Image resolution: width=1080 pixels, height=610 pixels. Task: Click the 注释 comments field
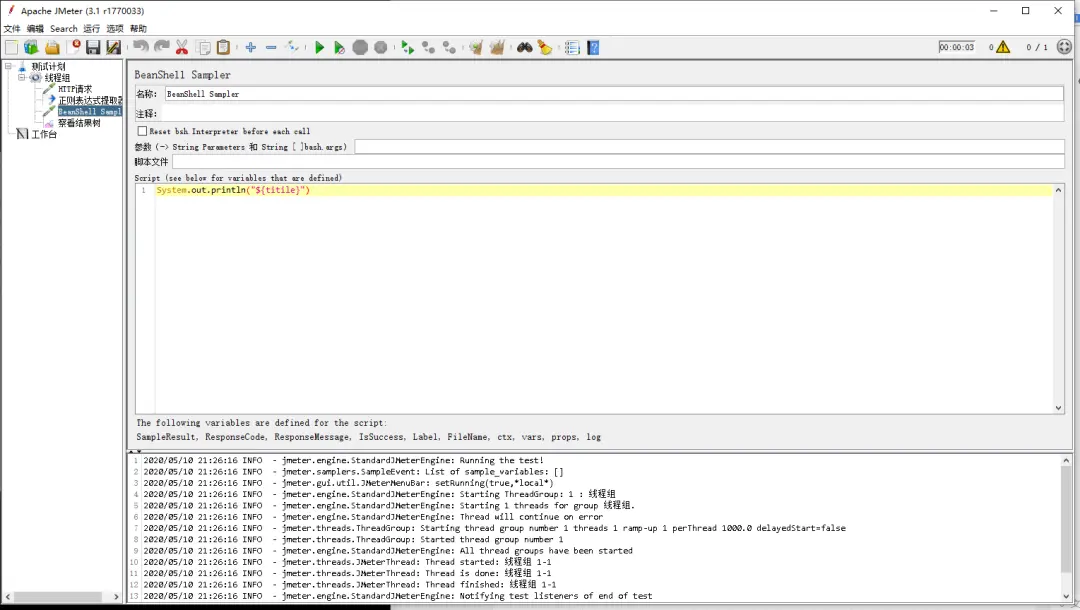(x=614, y=114)
